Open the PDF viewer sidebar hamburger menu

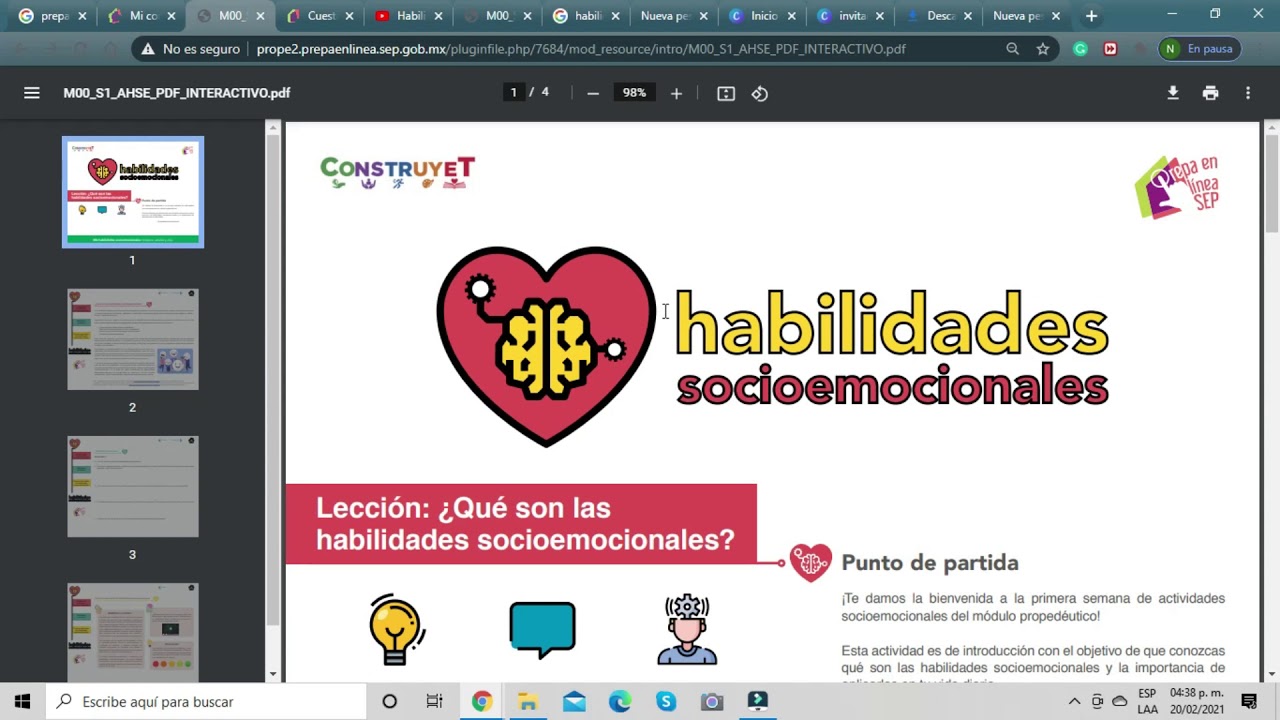32,93
